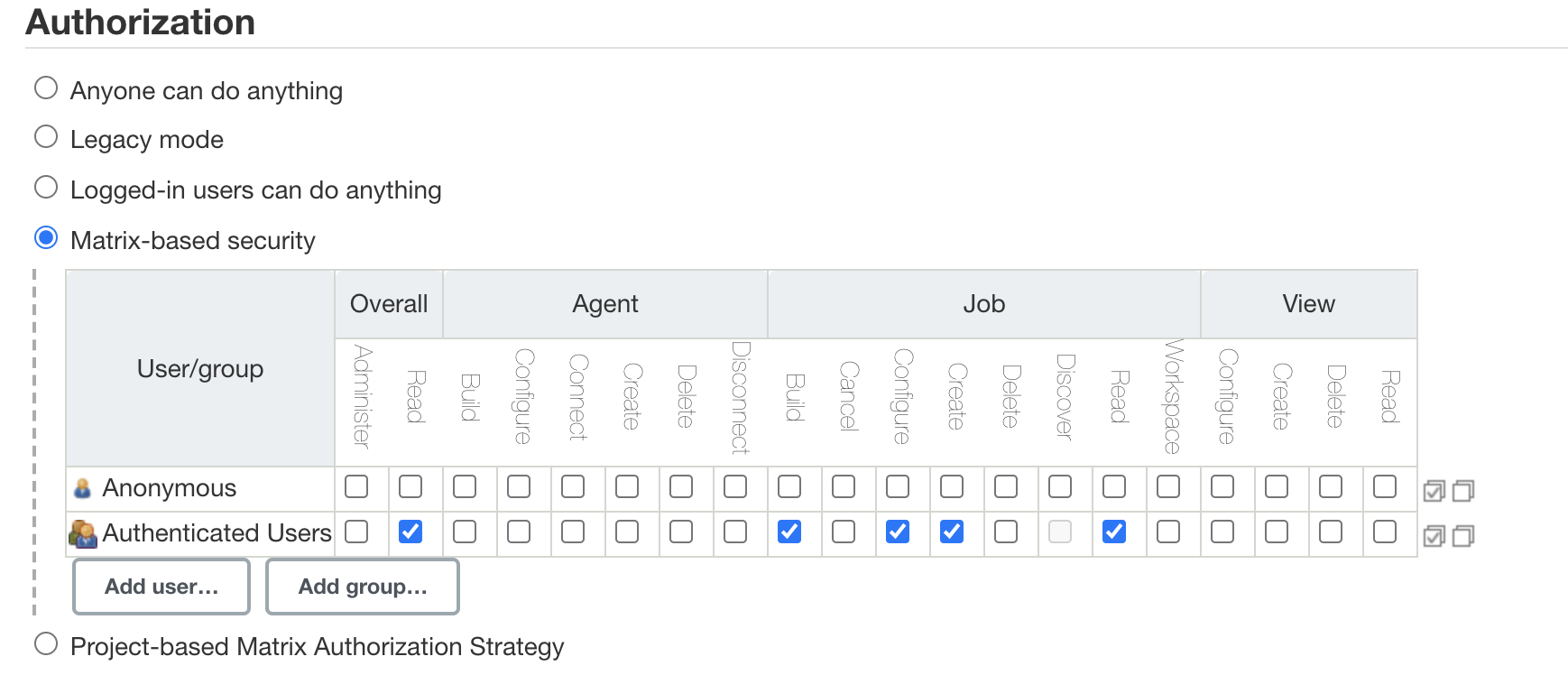
Task: Select 'Anyone can do anything' option
Action: 46,88
